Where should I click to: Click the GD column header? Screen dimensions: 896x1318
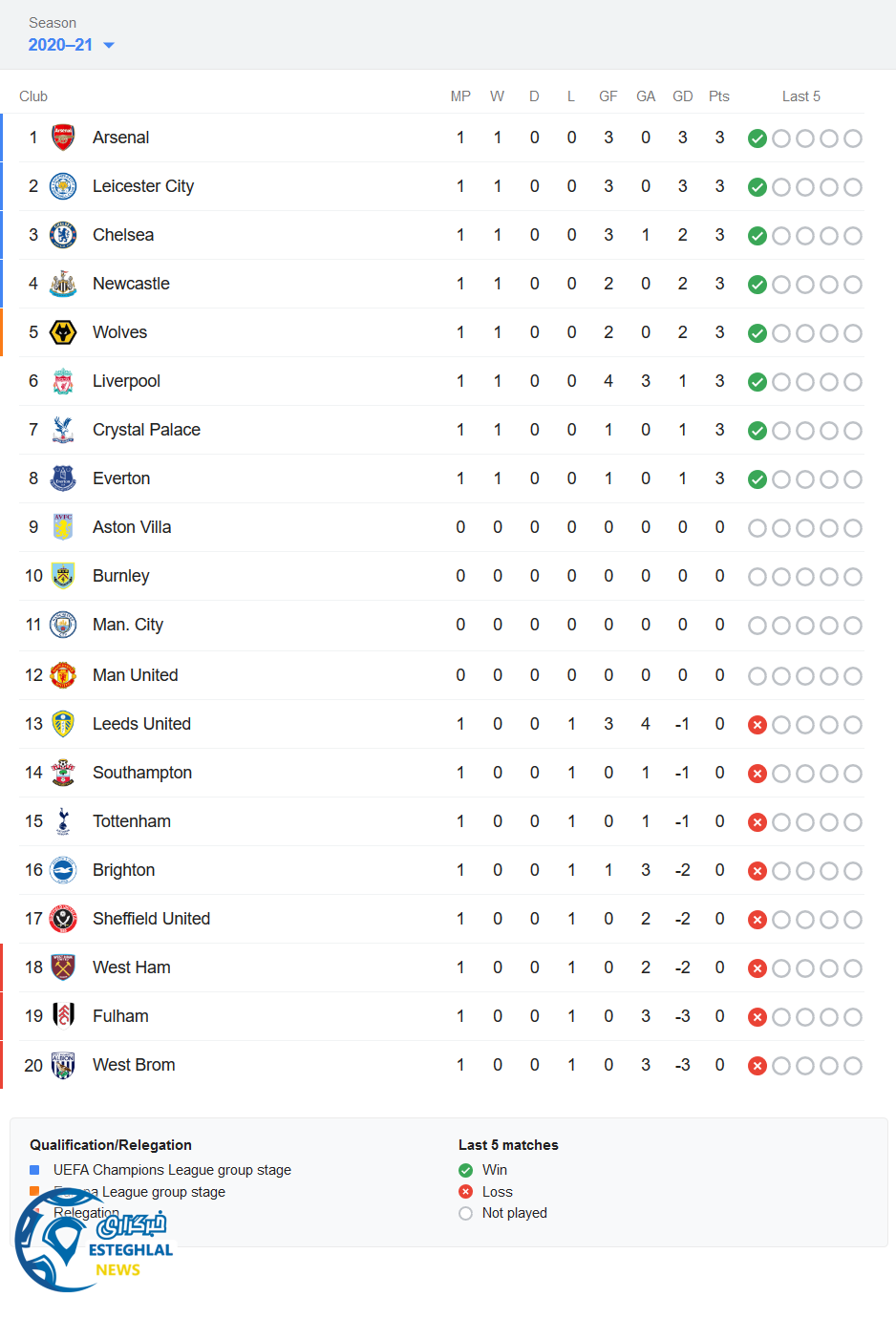tap(682, 96)
